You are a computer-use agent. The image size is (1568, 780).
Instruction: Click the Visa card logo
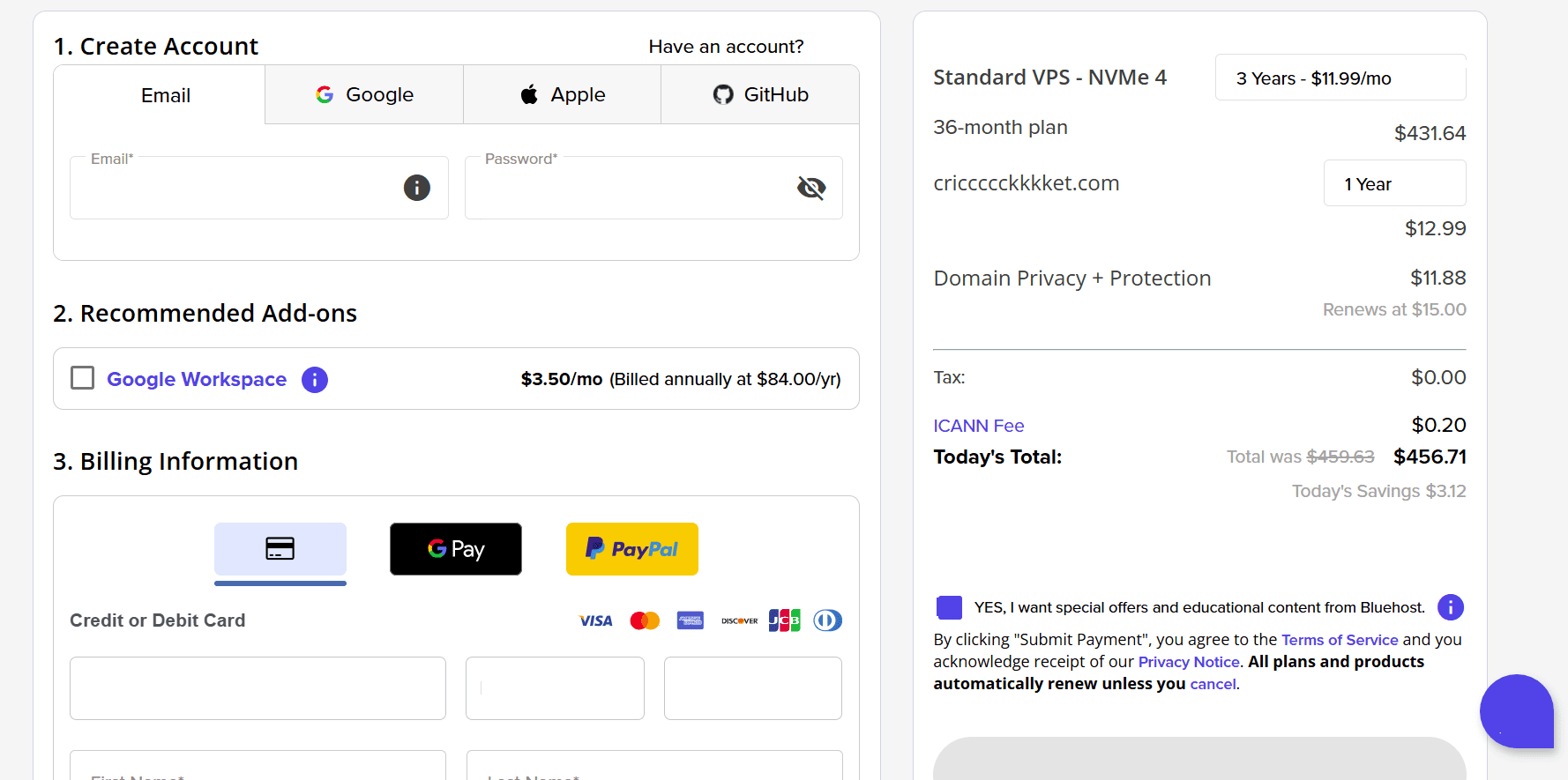coord(596,621)
